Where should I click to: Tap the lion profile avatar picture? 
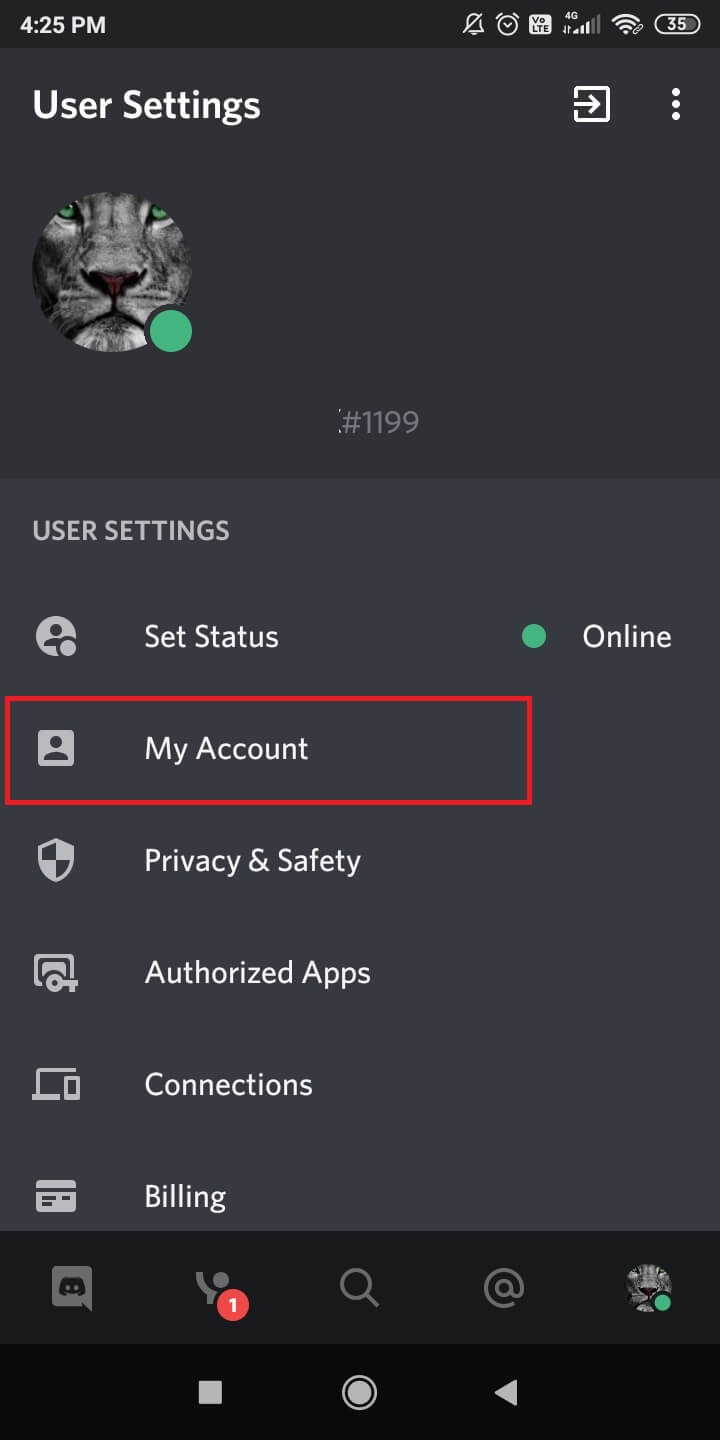coord(112,272)
